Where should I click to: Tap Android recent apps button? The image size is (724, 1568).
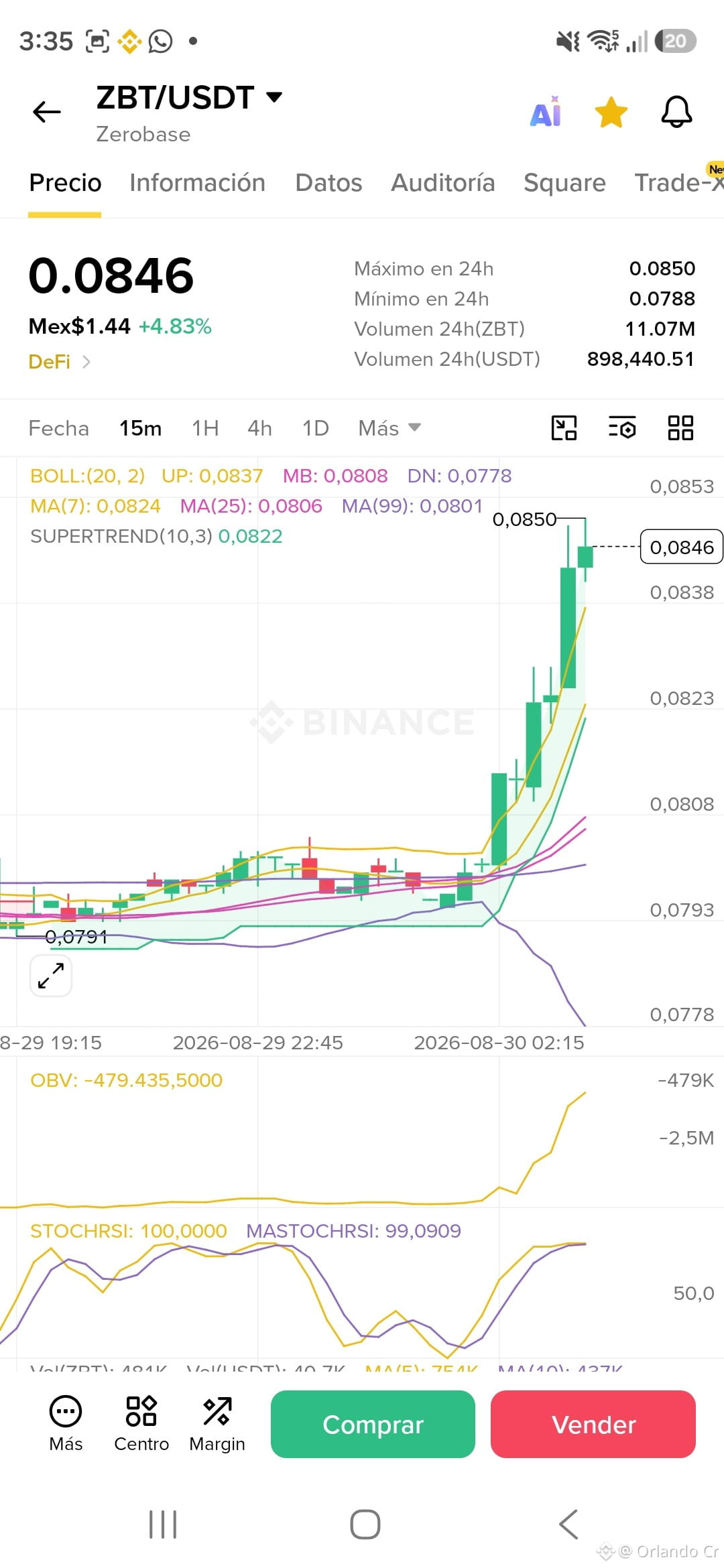[x=163, y=1524]
